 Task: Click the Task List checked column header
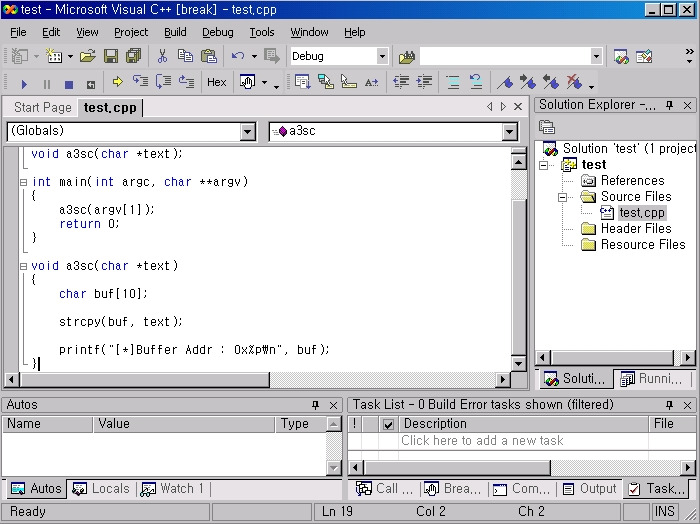tap(388, 424)
